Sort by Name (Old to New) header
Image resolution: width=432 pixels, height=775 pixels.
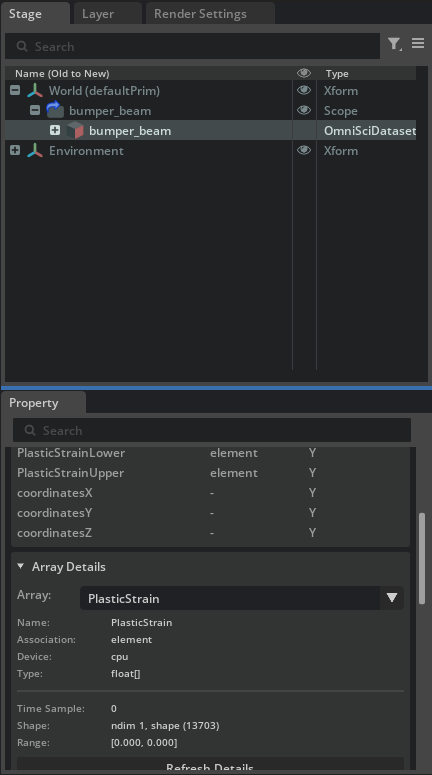(x=62, y=74)
